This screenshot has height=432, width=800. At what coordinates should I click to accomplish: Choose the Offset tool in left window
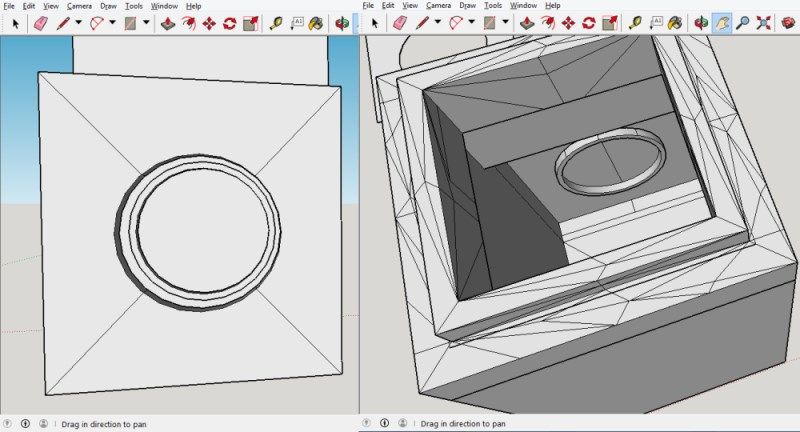[x=189, y=23]
